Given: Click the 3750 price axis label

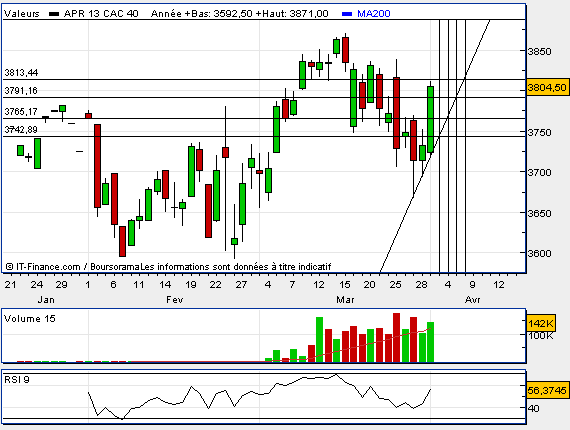Looking at the screenshot, I should tap(539, 133).
